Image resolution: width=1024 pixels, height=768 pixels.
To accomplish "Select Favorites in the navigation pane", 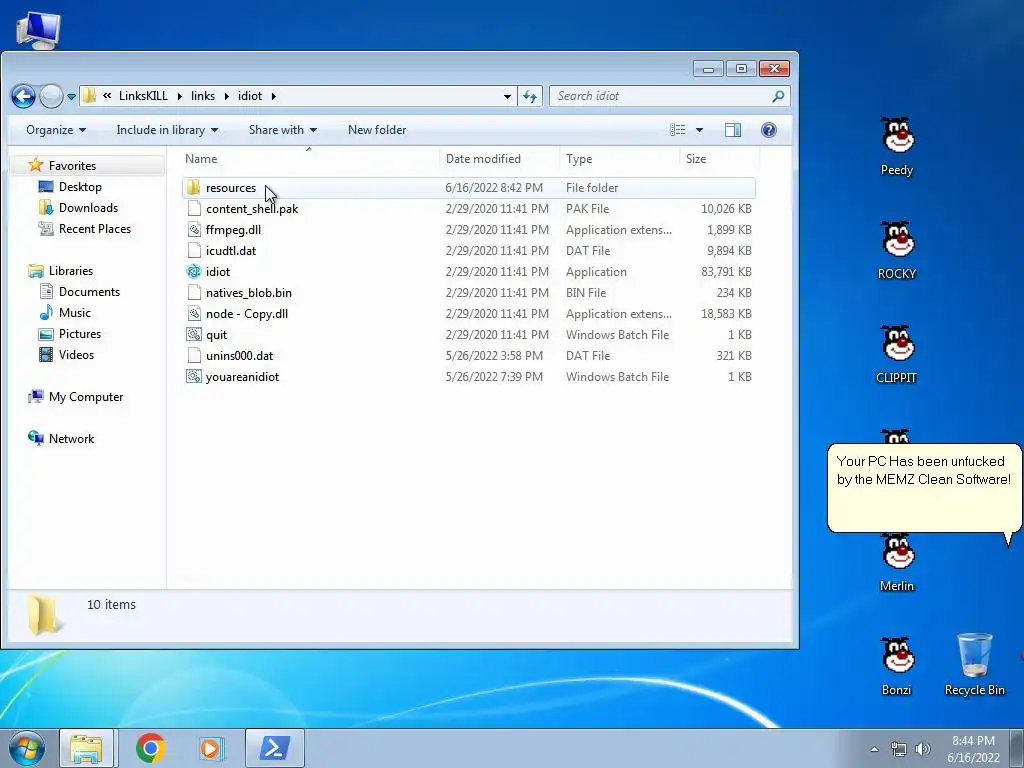I will pyautogui.click(x=72, y=166).
